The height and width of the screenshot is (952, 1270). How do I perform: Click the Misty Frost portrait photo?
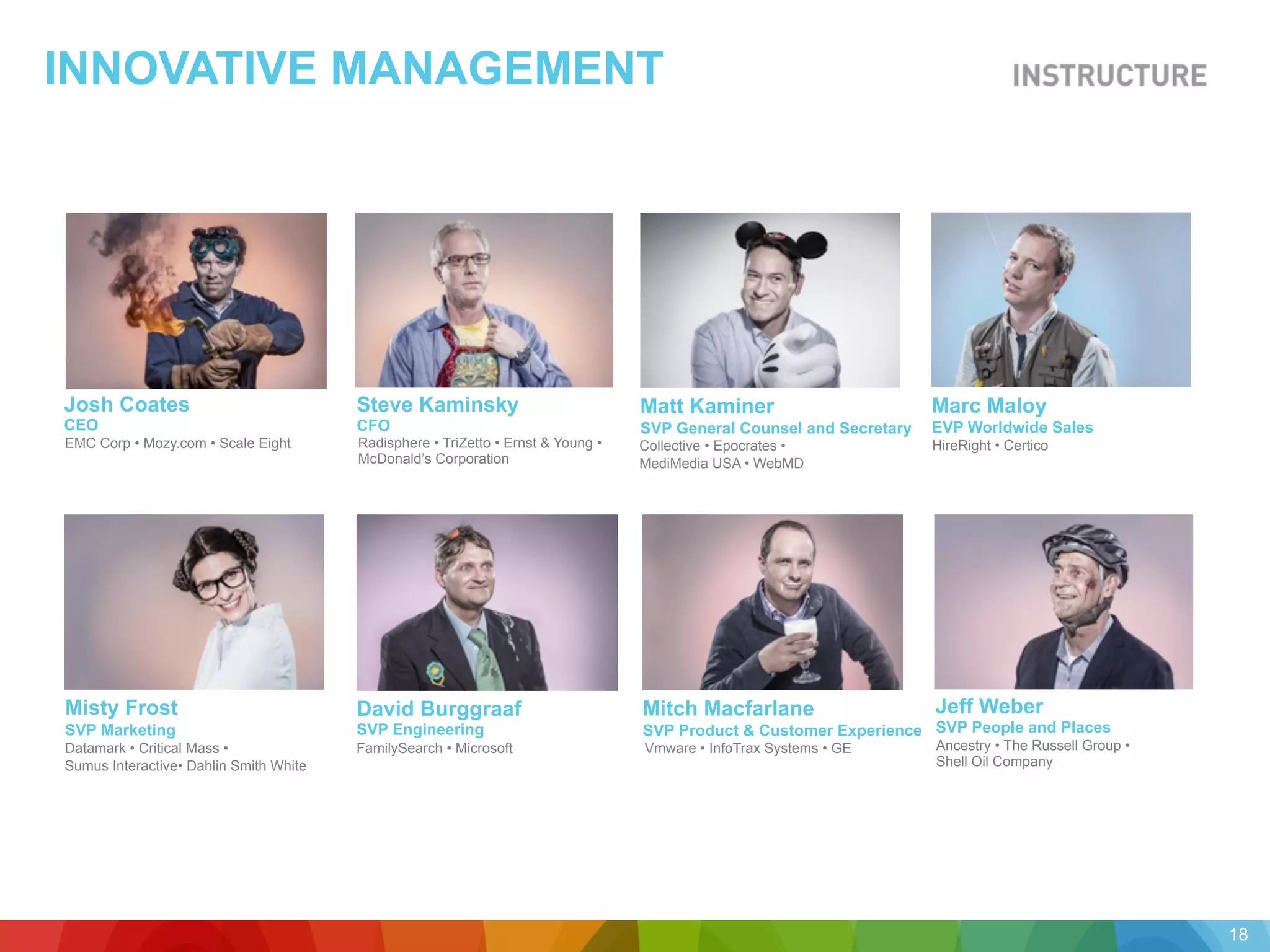[x=194, y=601]
